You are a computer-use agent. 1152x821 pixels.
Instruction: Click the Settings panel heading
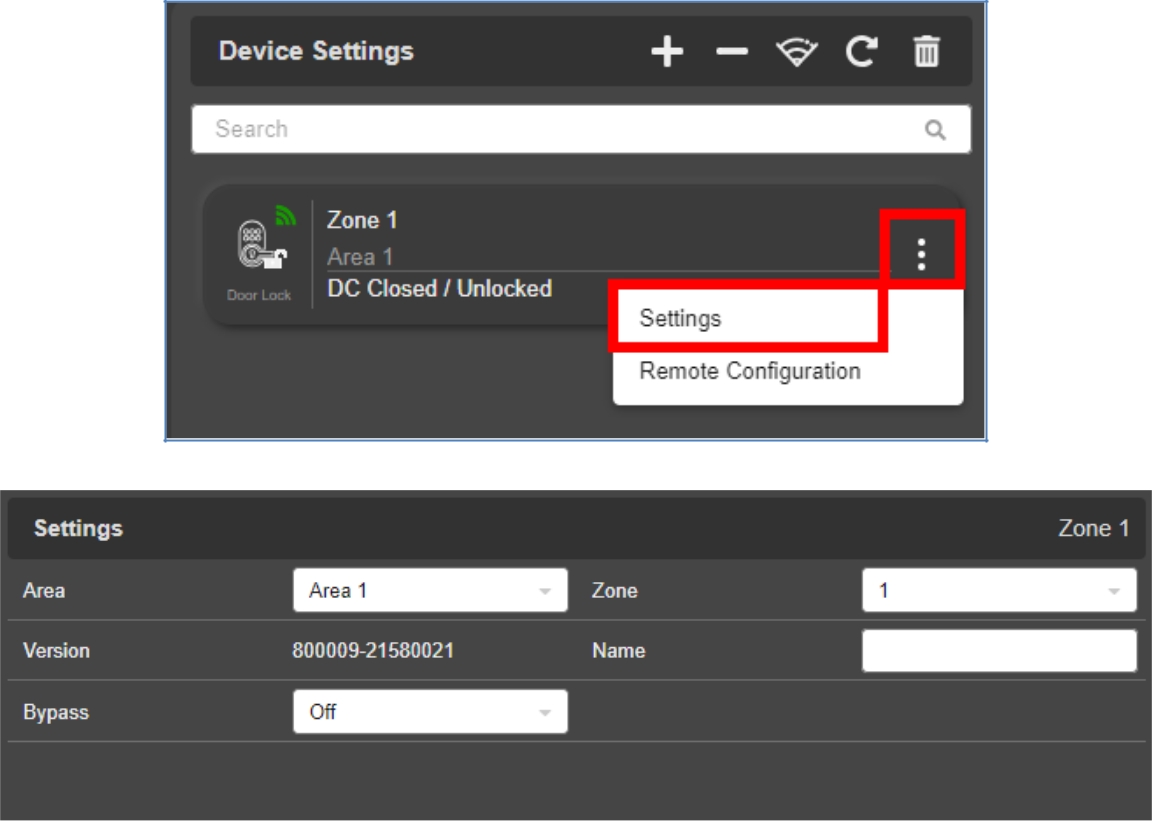[79, 528]
